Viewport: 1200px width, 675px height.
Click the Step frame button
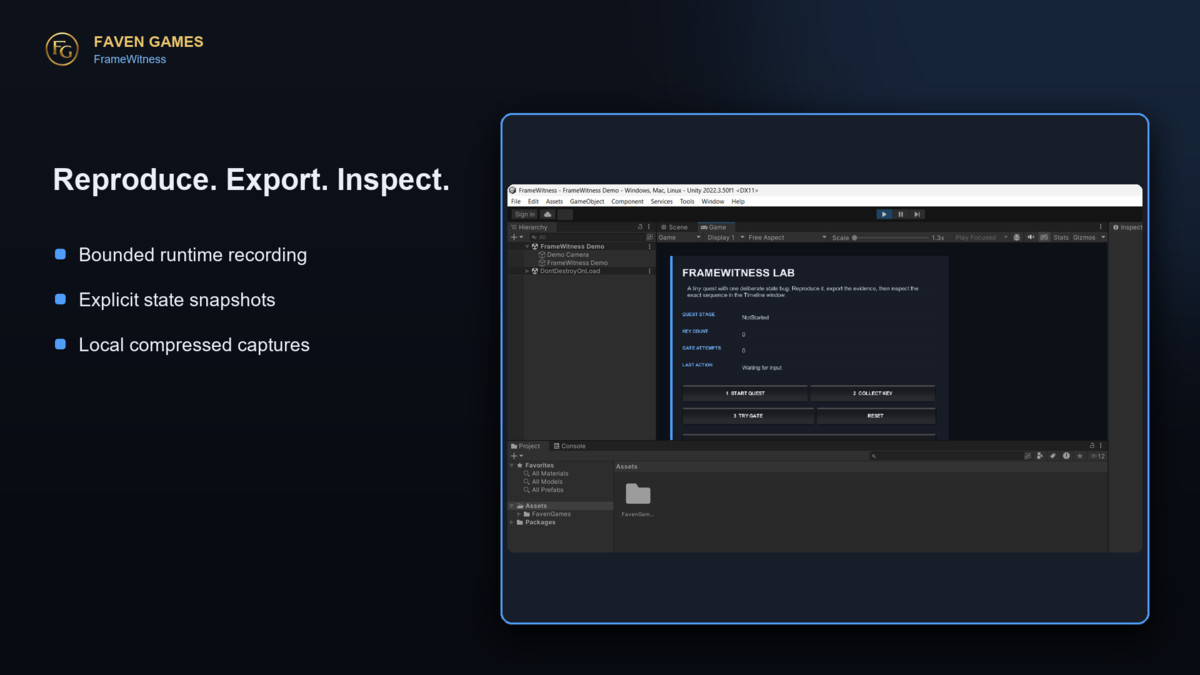pos(917,214)
